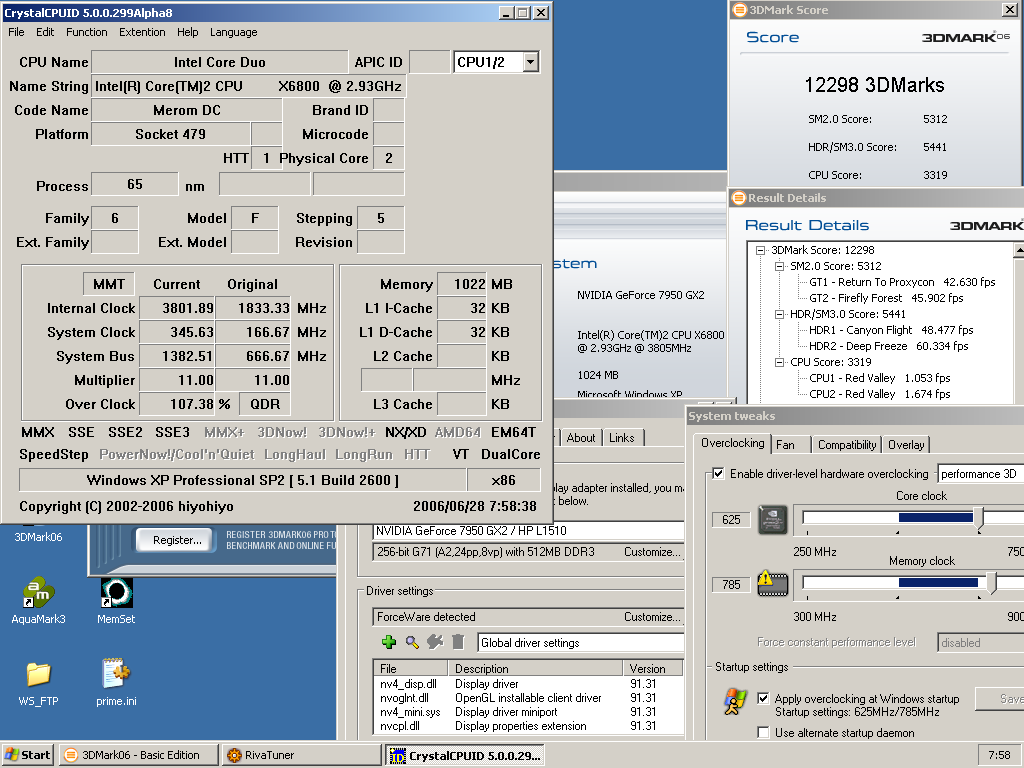Toggle Enable driver-level hardware overclocking
The width and height of the screenshot is (1024, 768).
(x=718, y=473)
